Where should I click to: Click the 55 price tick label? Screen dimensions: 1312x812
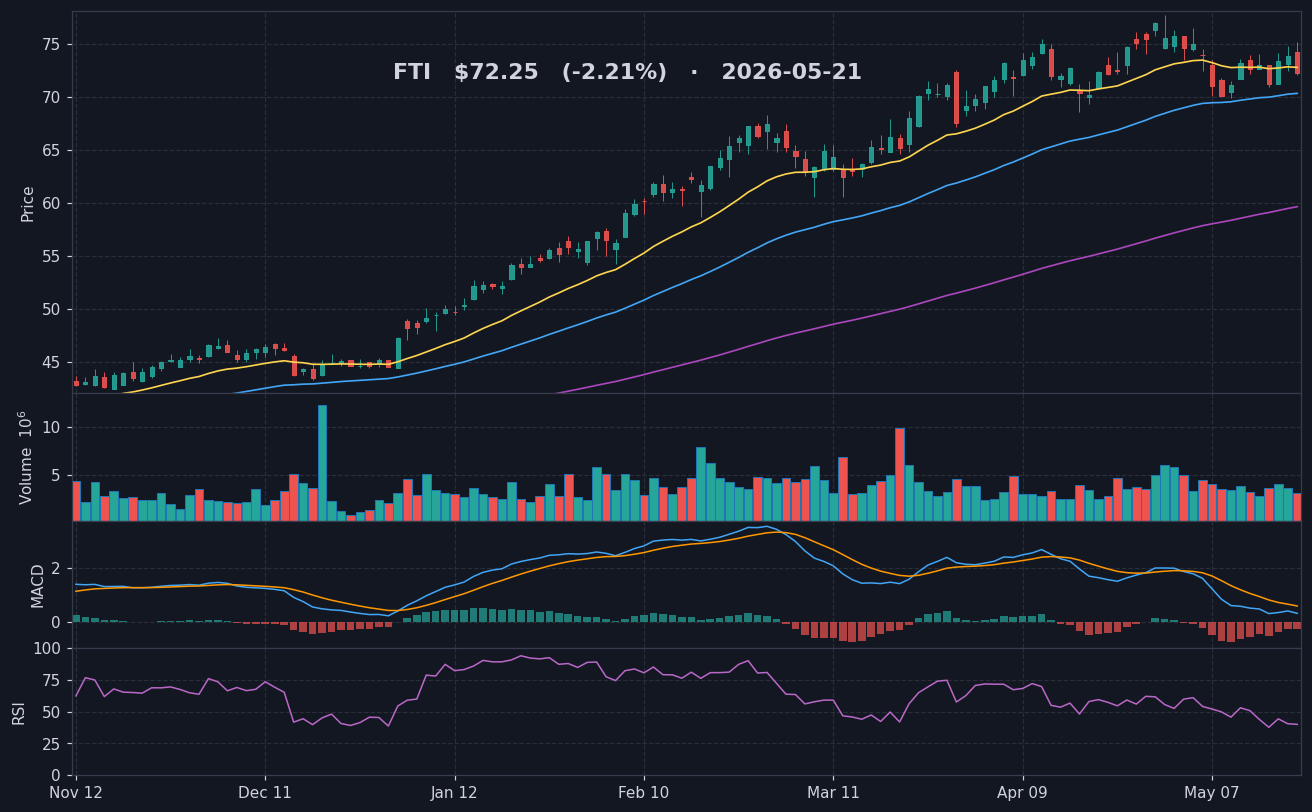click(51, 257)
